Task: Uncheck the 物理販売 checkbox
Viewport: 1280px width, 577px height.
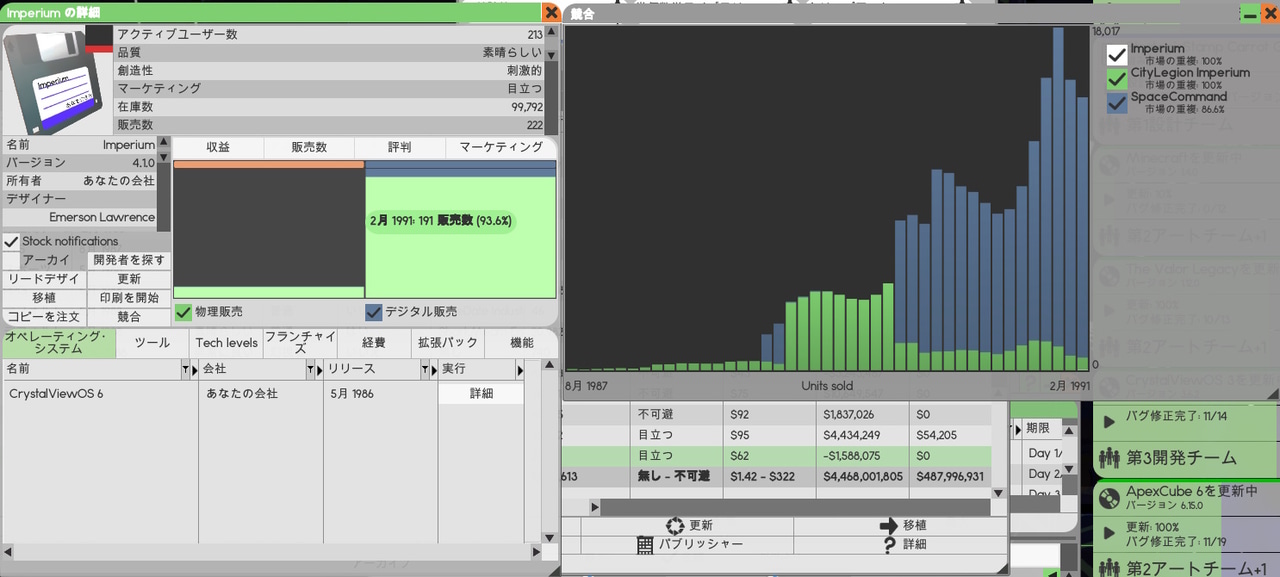Action: click(183, 313)
